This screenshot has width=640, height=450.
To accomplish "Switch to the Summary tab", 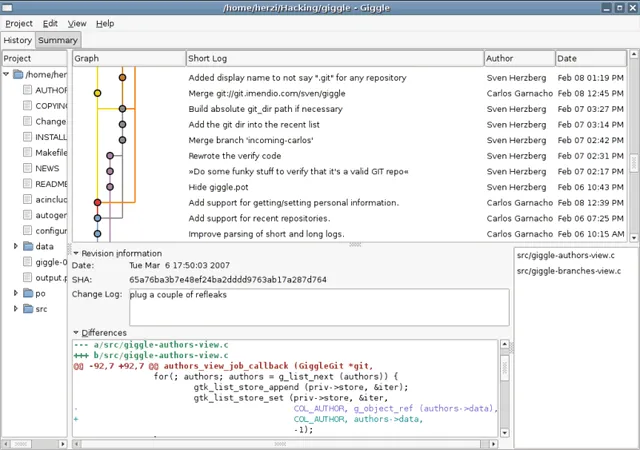I will click(58, 41).
